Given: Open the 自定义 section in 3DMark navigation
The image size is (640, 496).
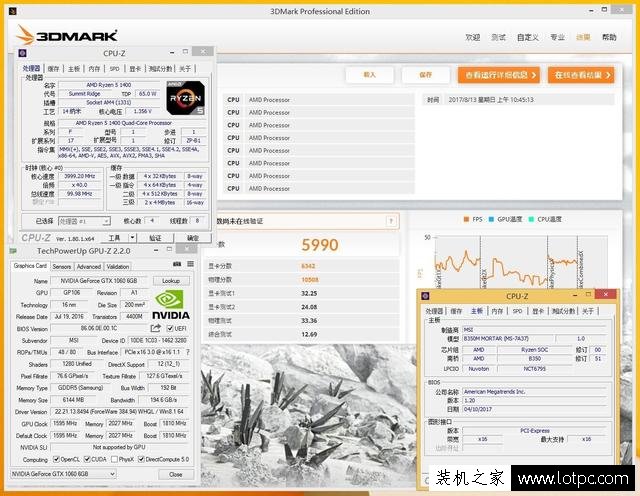Looking at the screenshot, I should pyautogui.click(x=528, y=37).
